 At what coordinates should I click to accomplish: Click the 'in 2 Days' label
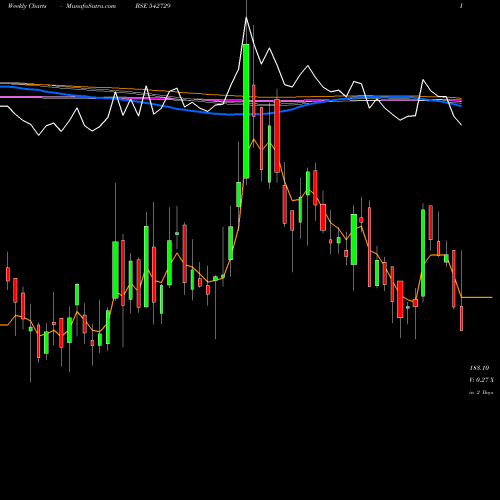pos(481,393)
